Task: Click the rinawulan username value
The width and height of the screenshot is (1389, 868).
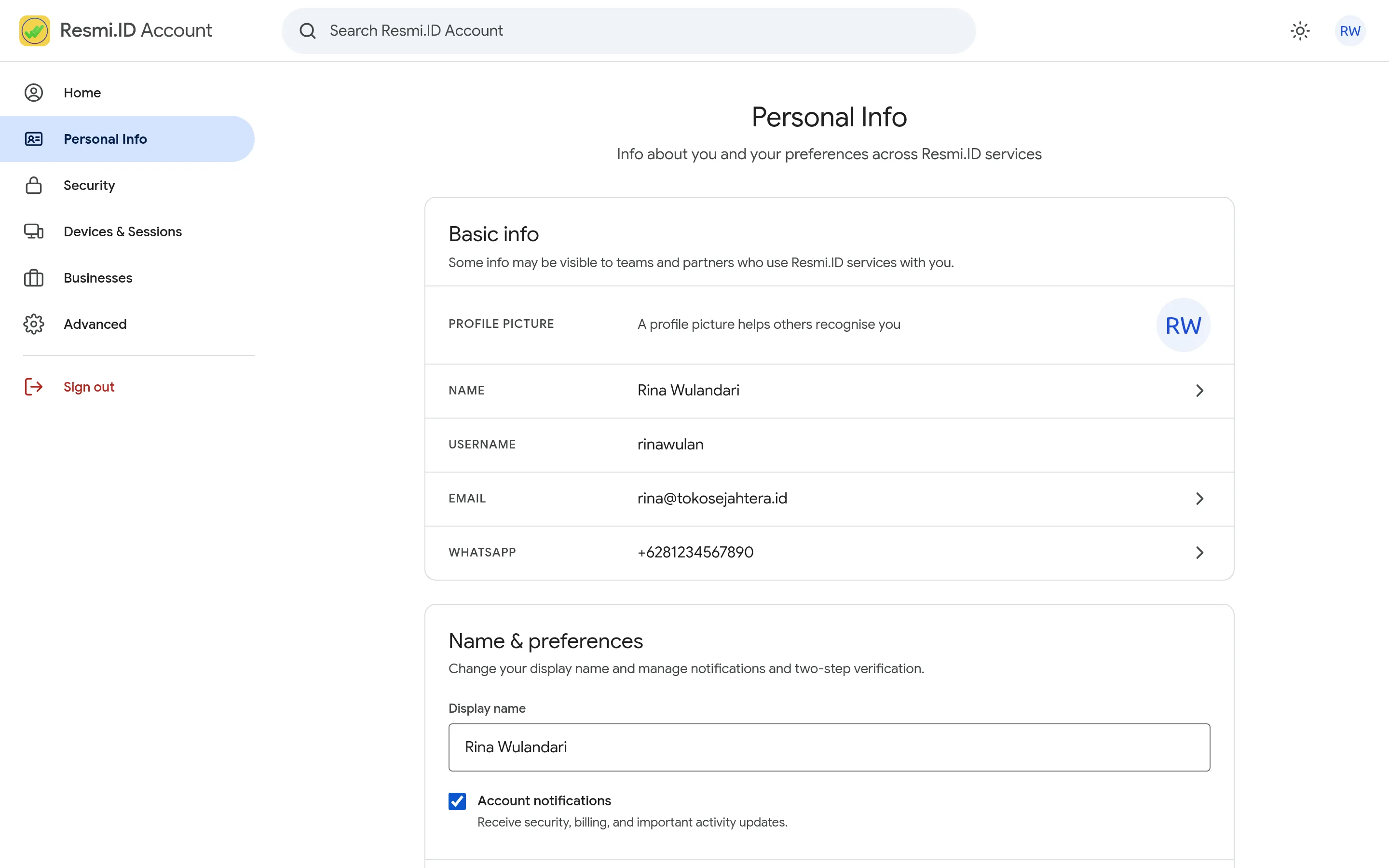Action: click(670, 444)
